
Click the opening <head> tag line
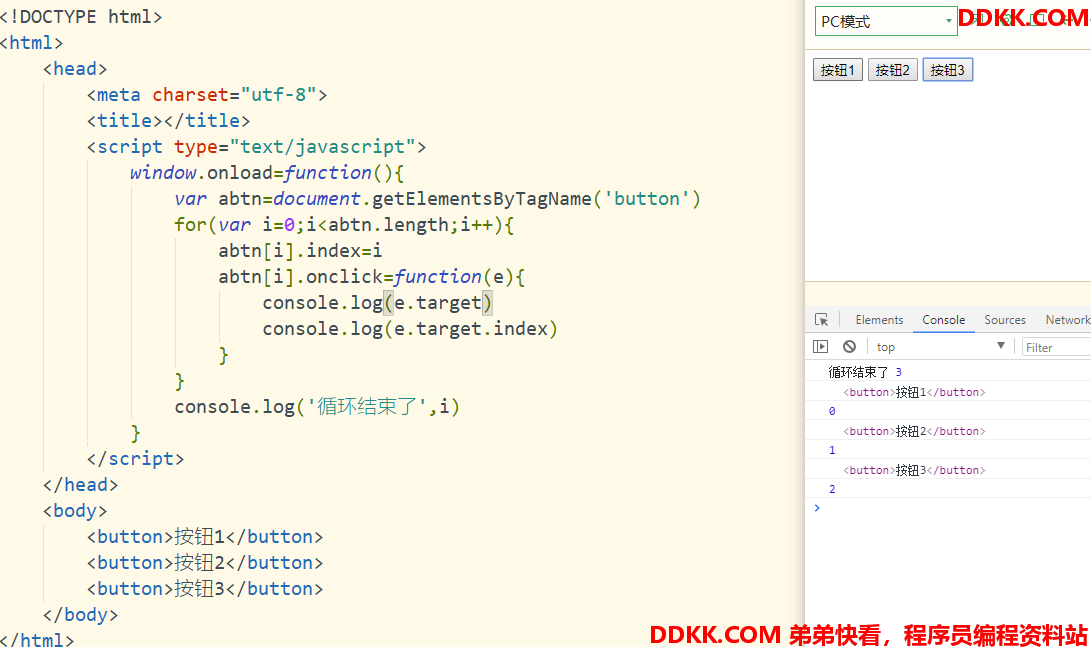click(x=75, y=69)
